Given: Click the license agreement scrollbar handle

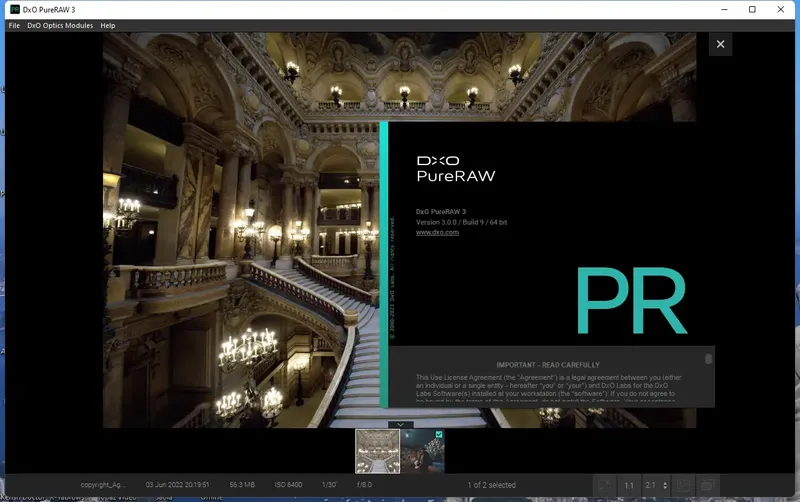Looking at the screenshot, I should (x=708, y=359).
